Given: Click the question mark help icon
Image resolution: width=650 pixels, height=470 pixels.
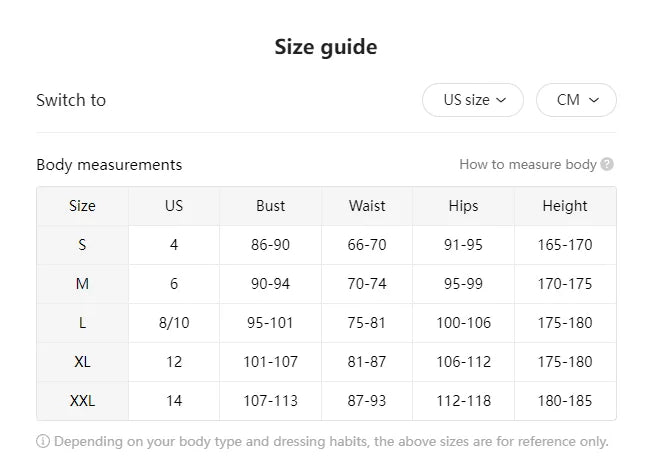Looking at the screenshot, I should tap(608, 165).
